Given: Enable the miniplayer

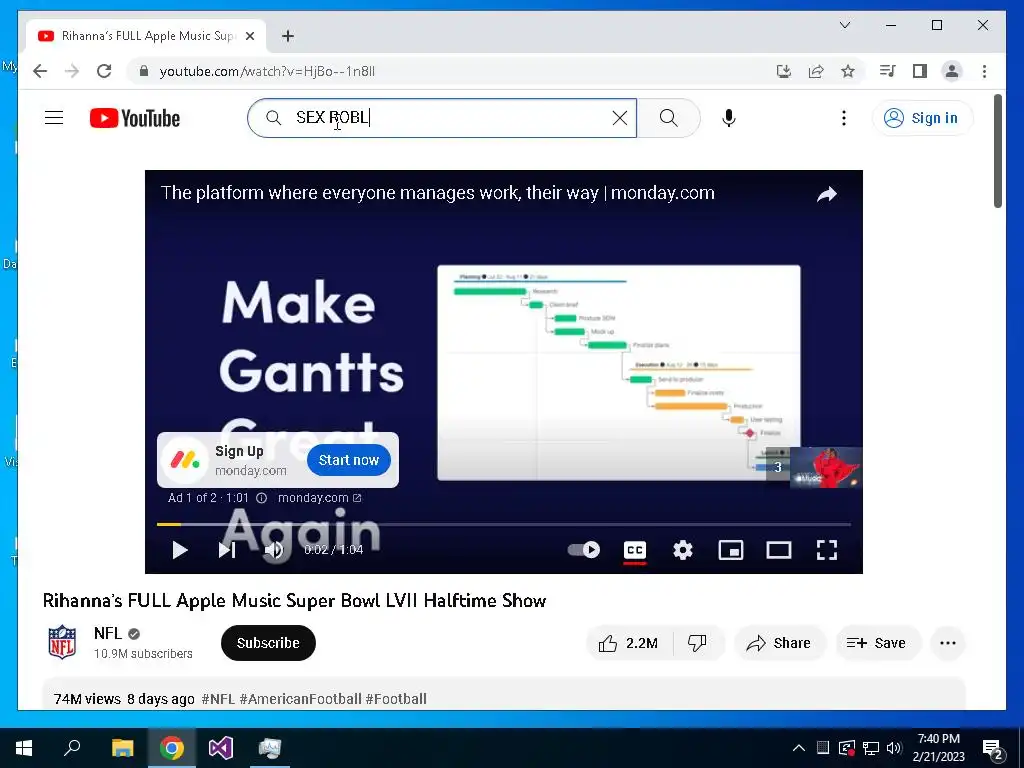Looking at the screenshot, I should (x=731, y=550).
